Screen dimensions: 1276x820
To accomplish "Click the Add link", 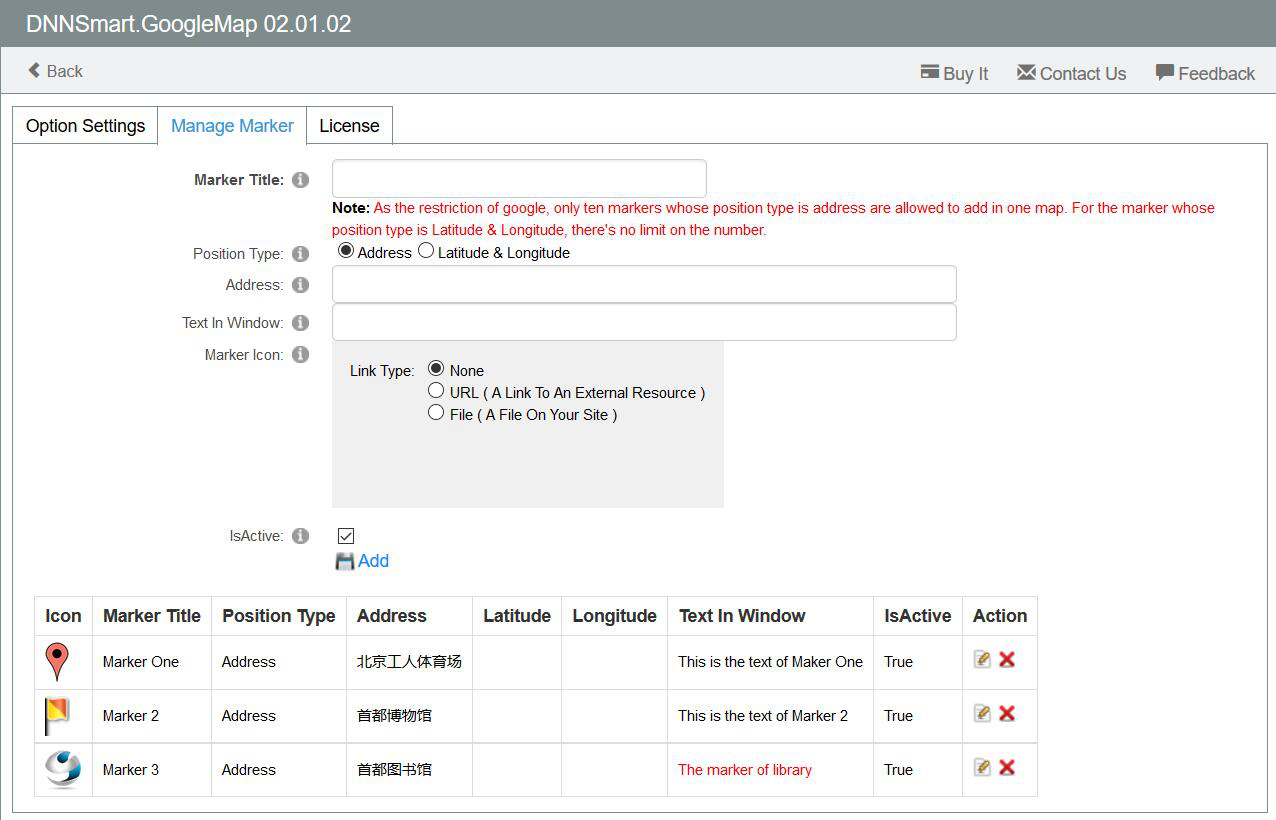I will coord(373,561).
